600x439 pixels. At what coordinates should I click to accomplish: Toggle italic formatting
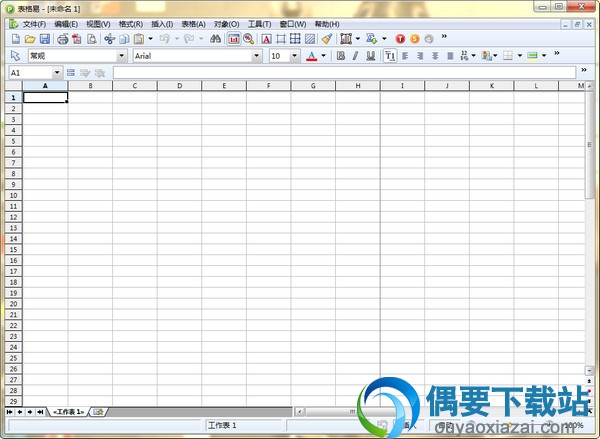click(355, 56)
